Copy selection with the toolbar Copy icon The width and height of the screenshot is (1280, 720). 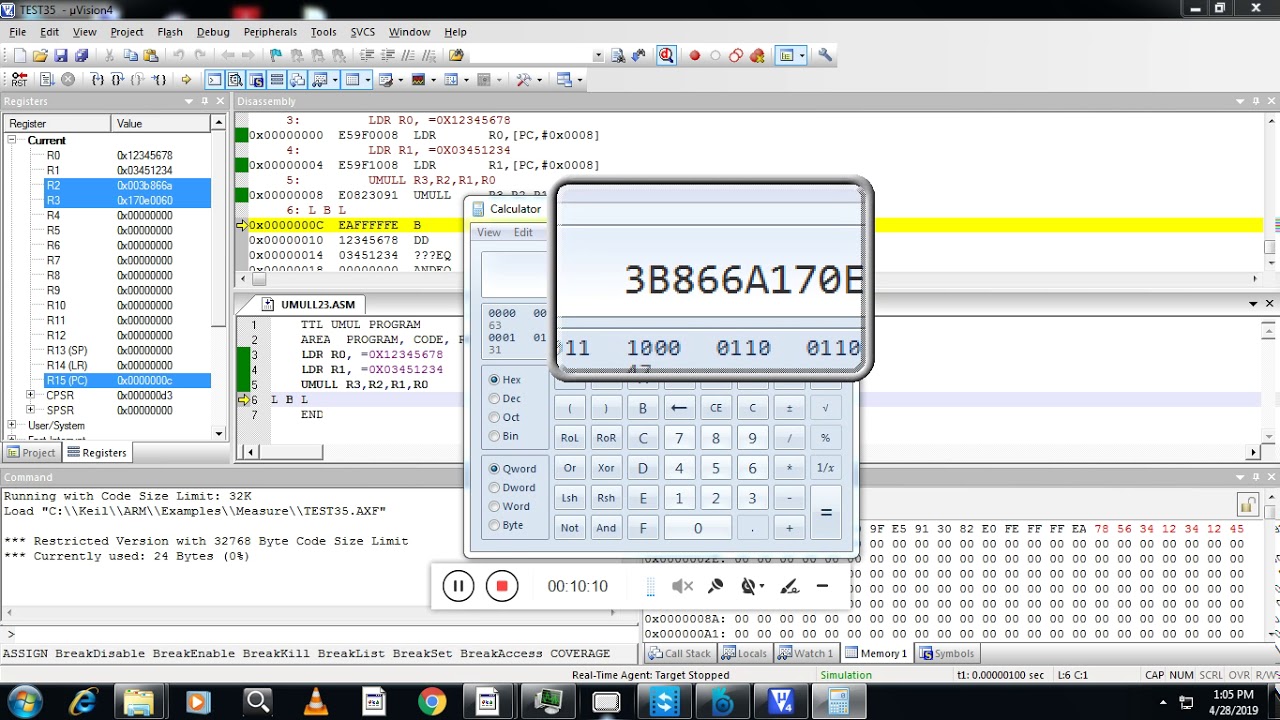pyautogui.click(x=130, y=56)
